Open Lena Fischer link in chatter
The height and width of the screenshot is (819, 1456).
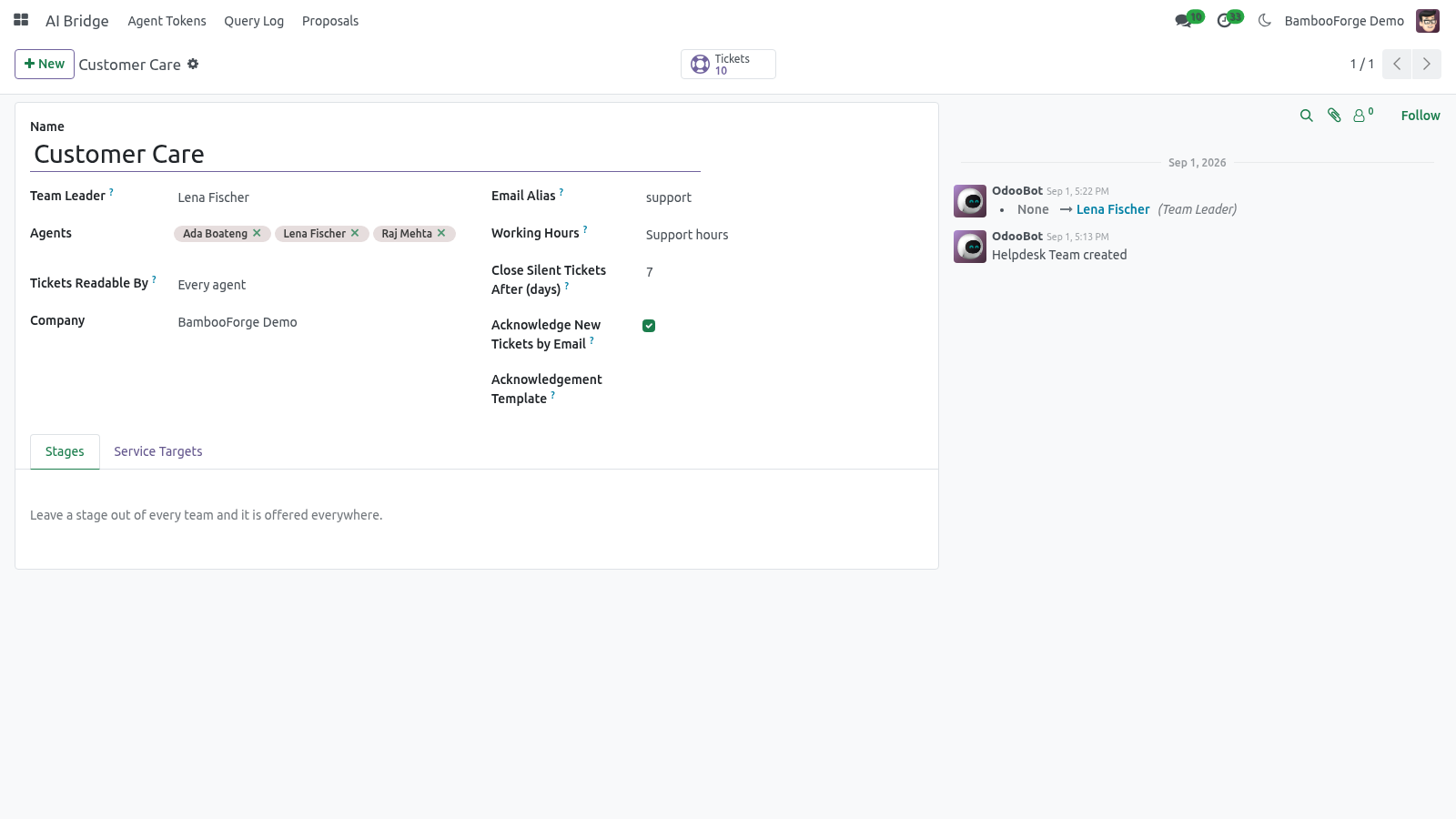[1113, 209]
